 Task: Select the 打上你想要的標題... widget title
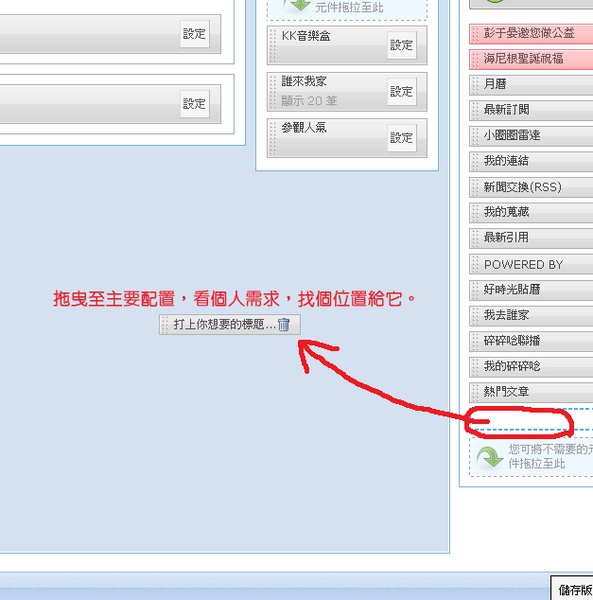click(x=225, y=324)
